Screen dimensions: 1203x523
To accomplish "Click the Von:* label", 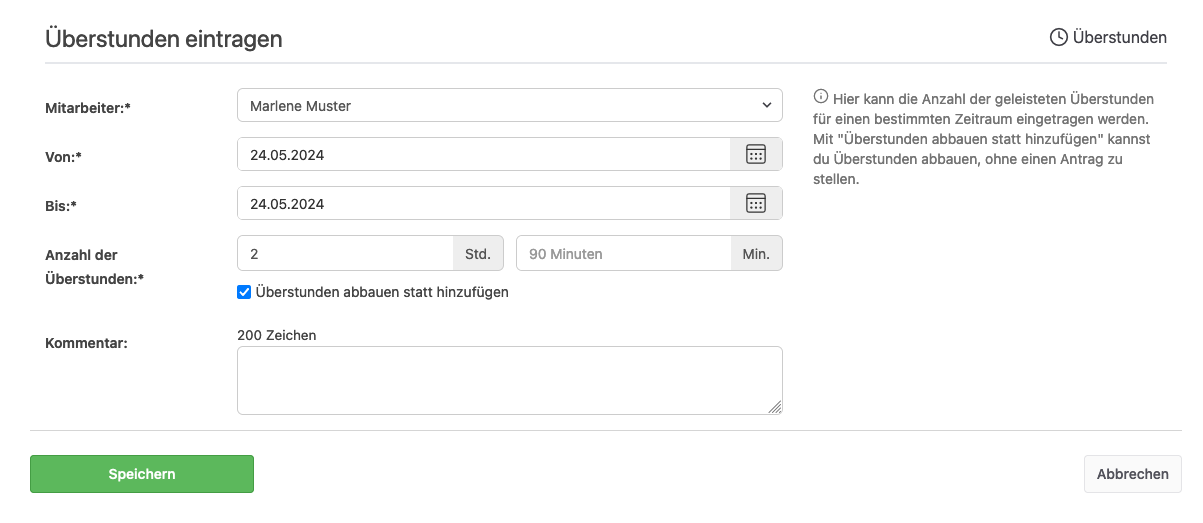I will 63,157.
